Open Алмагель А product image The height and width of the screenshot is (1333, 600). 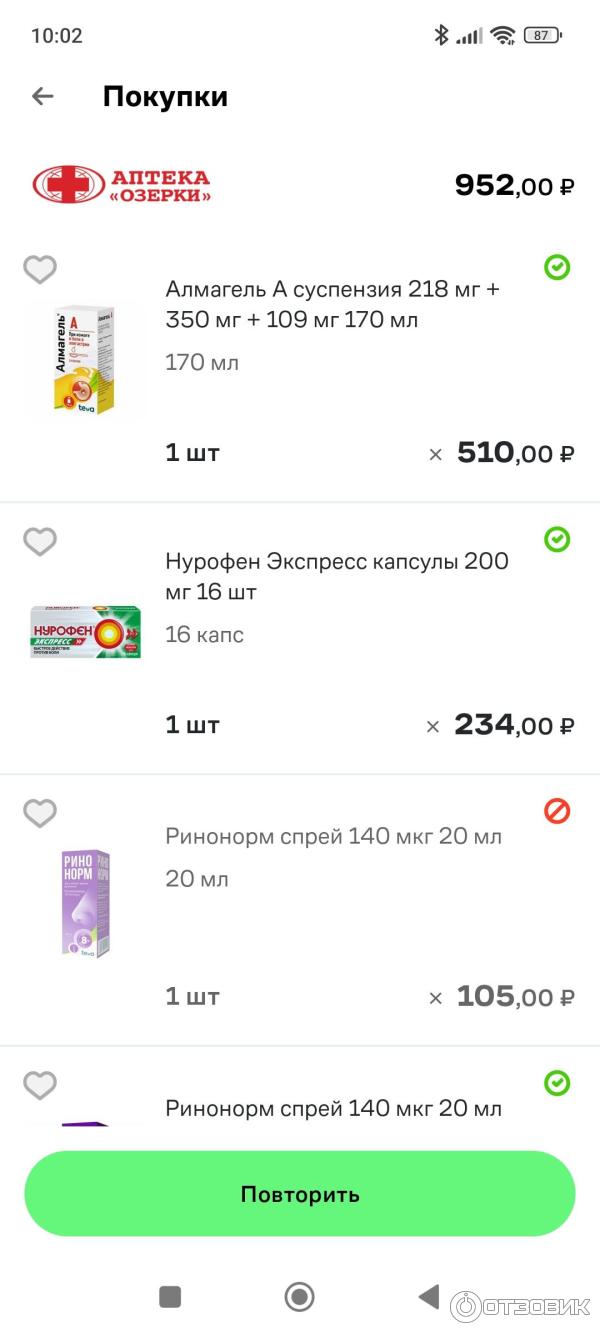(x=85, y=360)
